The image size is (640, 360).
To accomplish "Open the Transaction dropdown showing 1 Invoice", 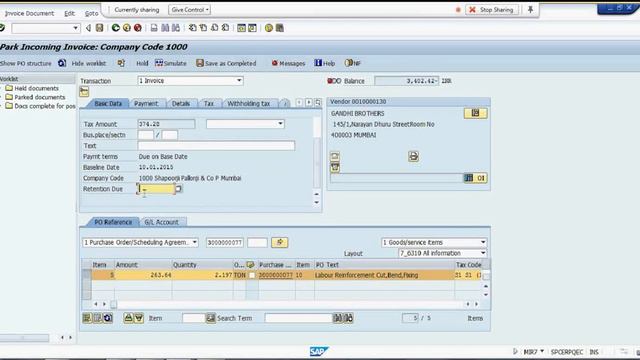I will point(239,81).
